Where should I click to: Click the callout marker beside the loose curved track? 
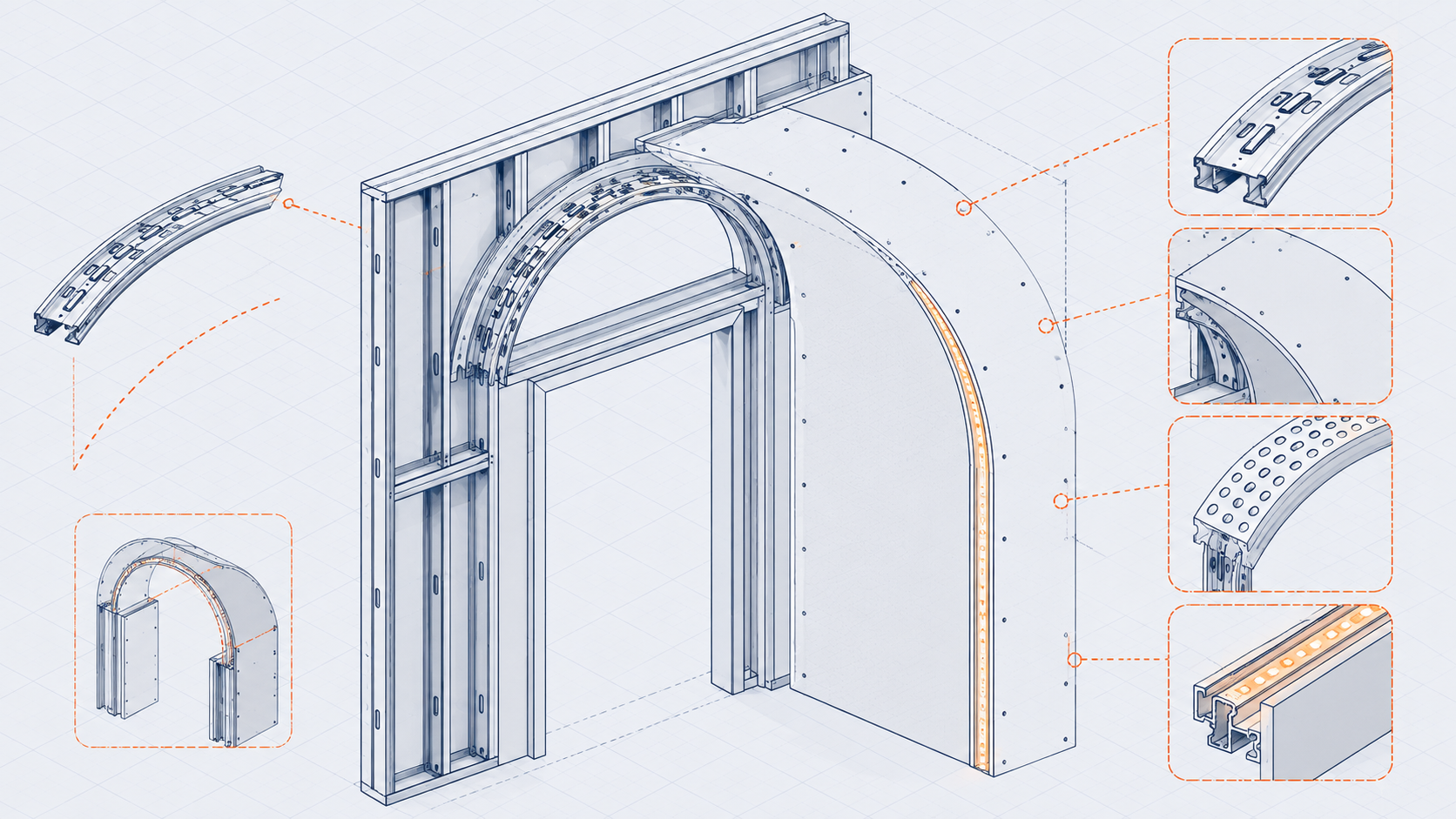pyautogui.click(x=288, y=204)
